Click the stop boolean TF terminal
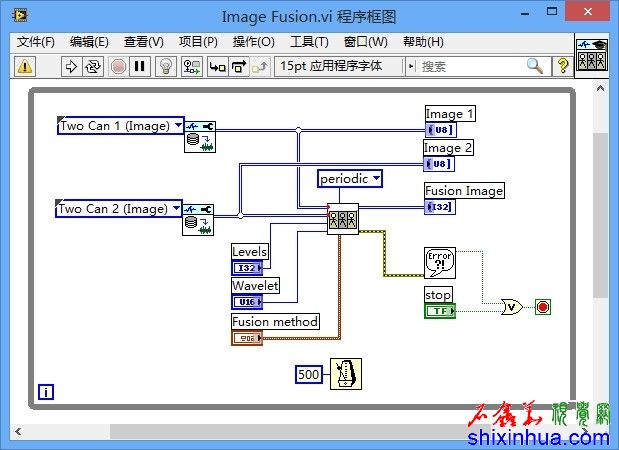This screenshot has height=450, width=619. (x=440, y=311)
